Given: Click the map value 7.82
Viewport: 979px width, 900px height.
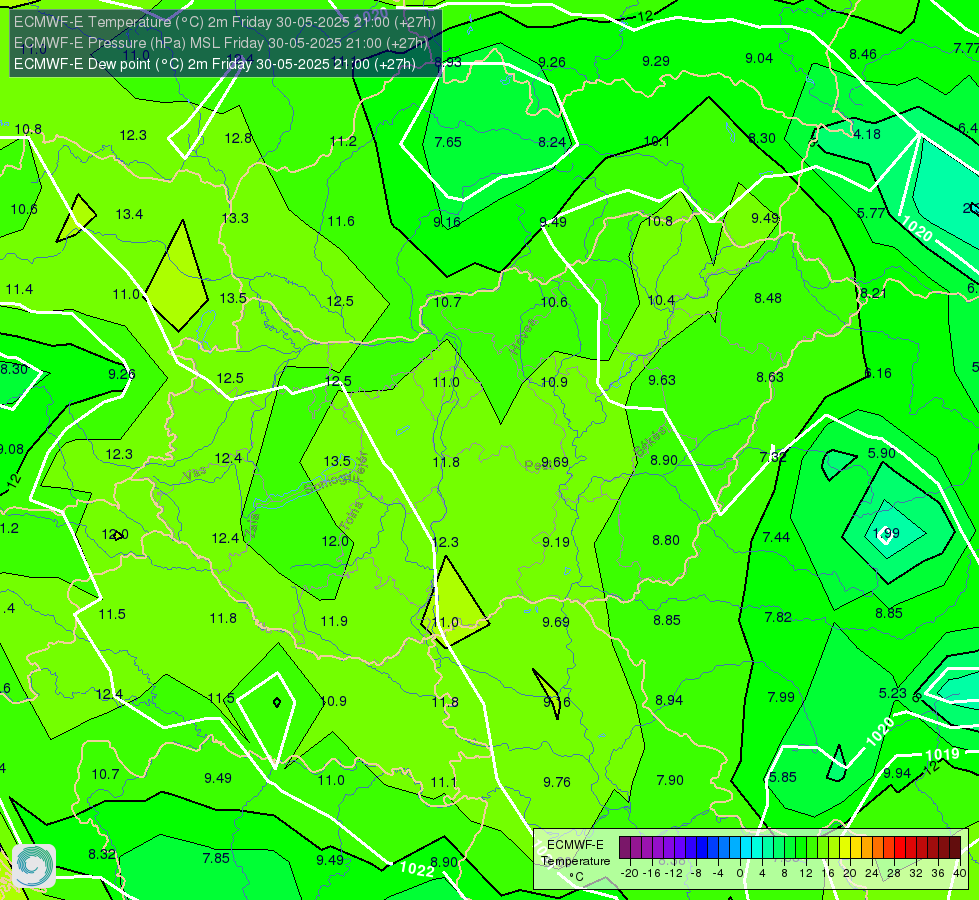Looking at the screenshot, I should 778,617.
